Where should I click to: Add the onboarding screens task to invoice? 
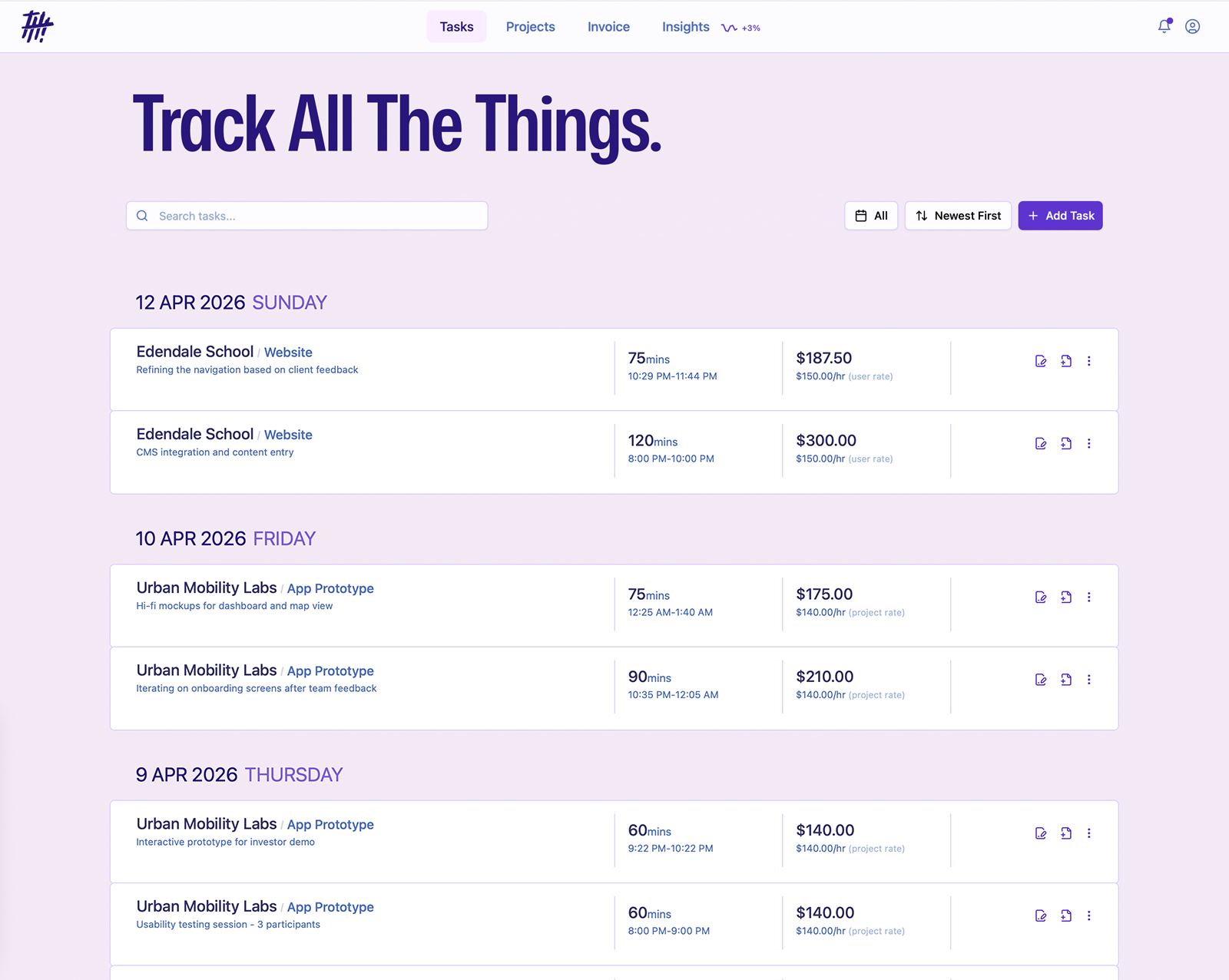coord(1065,679)
